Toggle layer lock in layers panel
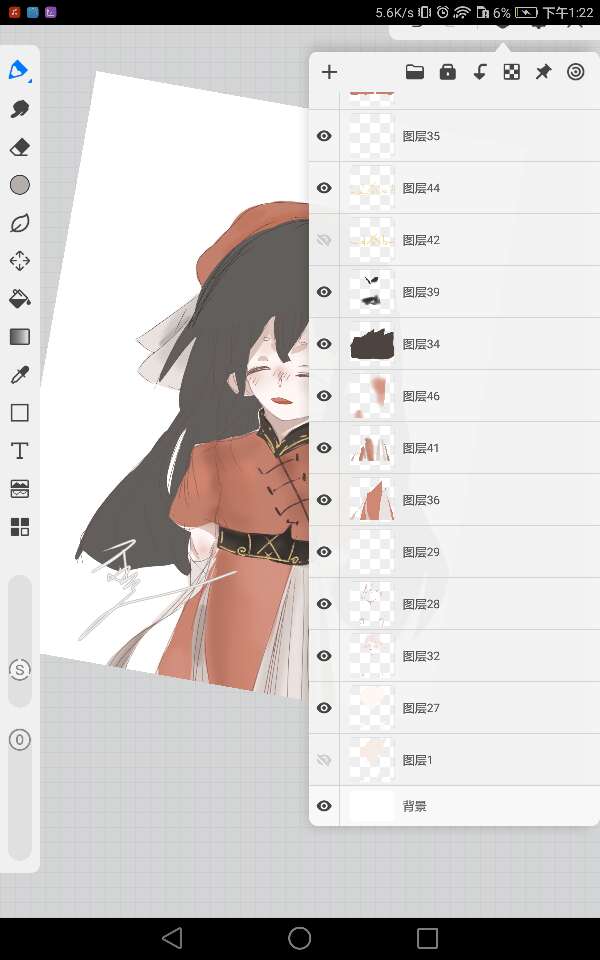Screen dimensions: 600x960 coord(447,72)
